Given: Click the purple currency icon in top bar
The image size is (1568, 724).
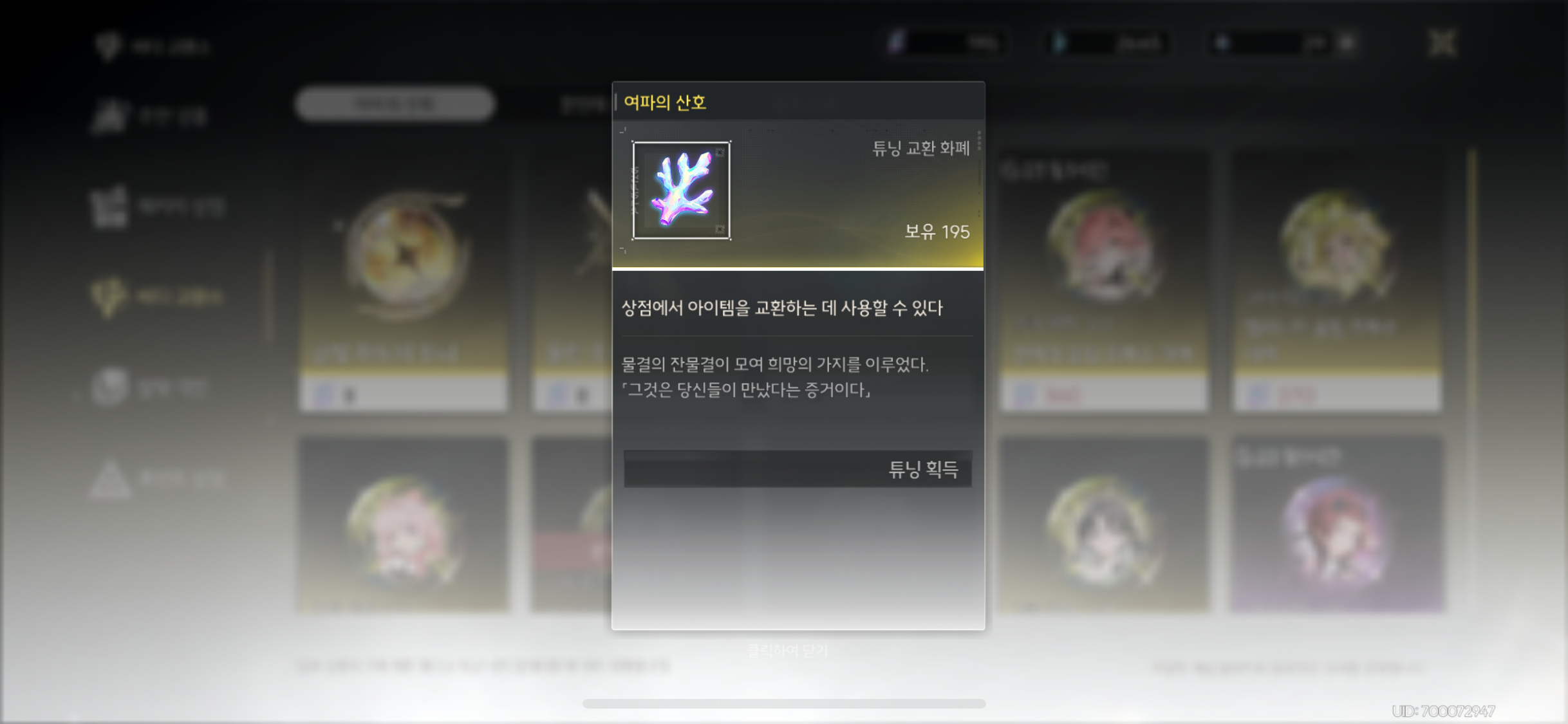Looking at the screenshot, I should tap(896, 43).
